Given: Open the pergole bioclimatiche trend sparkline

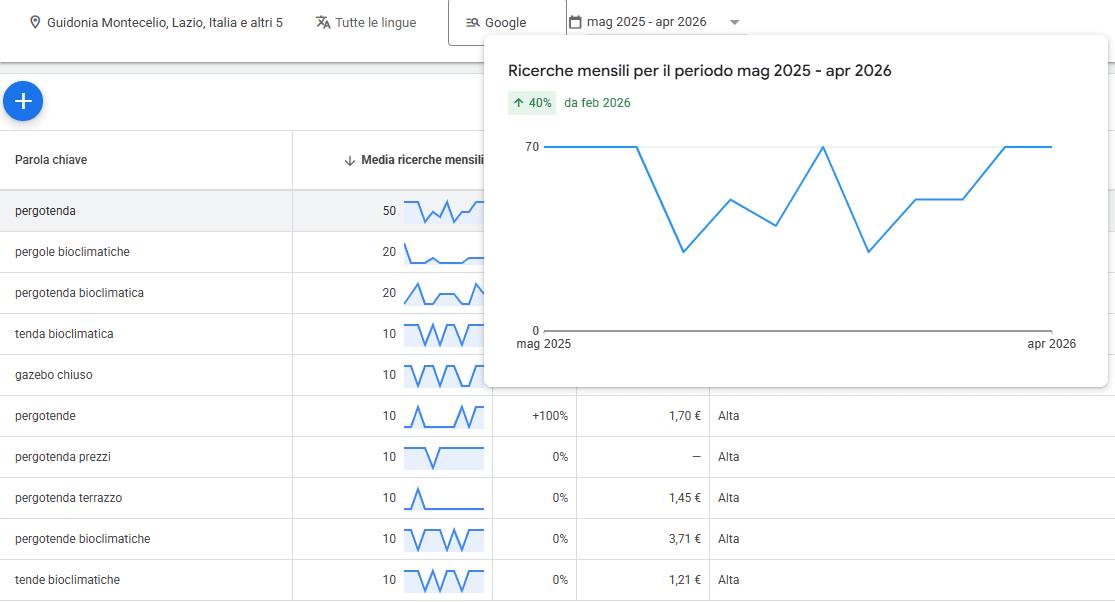Looking at the screenshot, I should click(444, 252).
